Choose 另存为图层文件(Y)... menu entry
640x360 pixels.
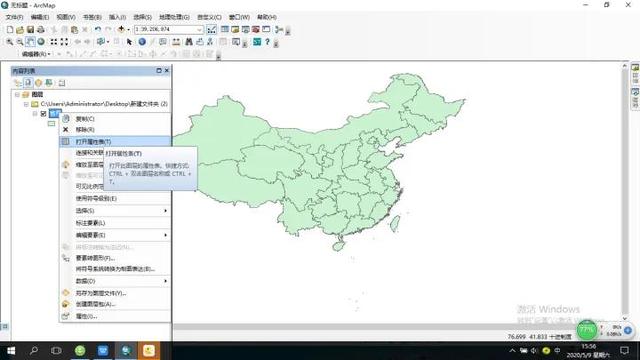pos(115,293)
